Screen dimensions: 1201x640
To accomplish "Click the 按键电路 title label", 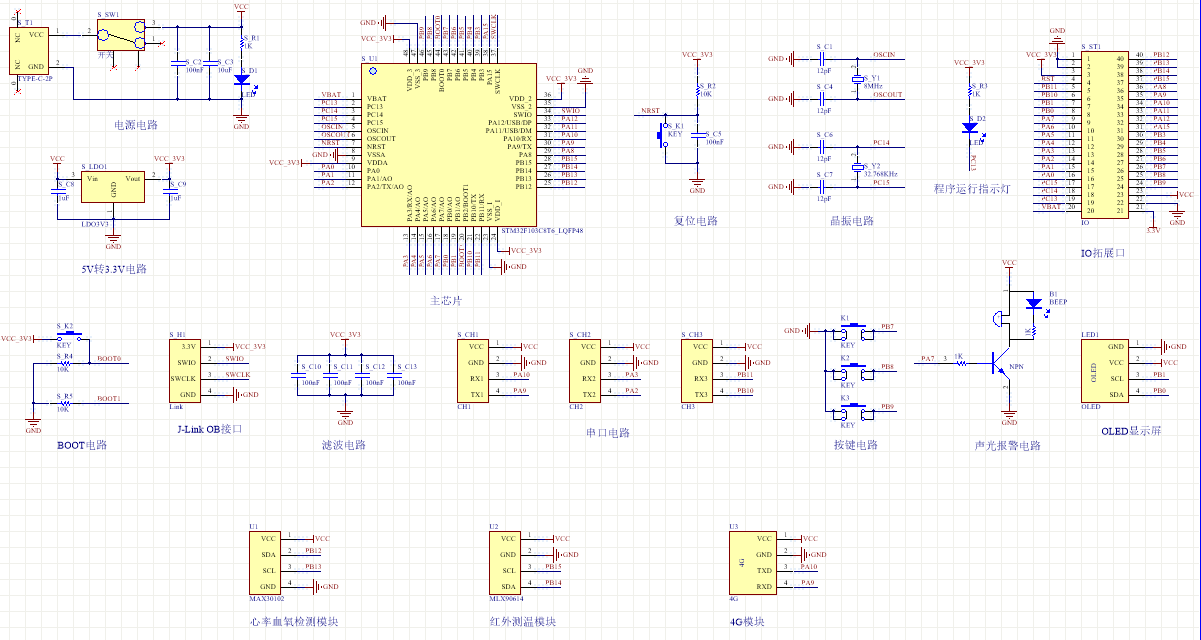I will tap(855, 445).
